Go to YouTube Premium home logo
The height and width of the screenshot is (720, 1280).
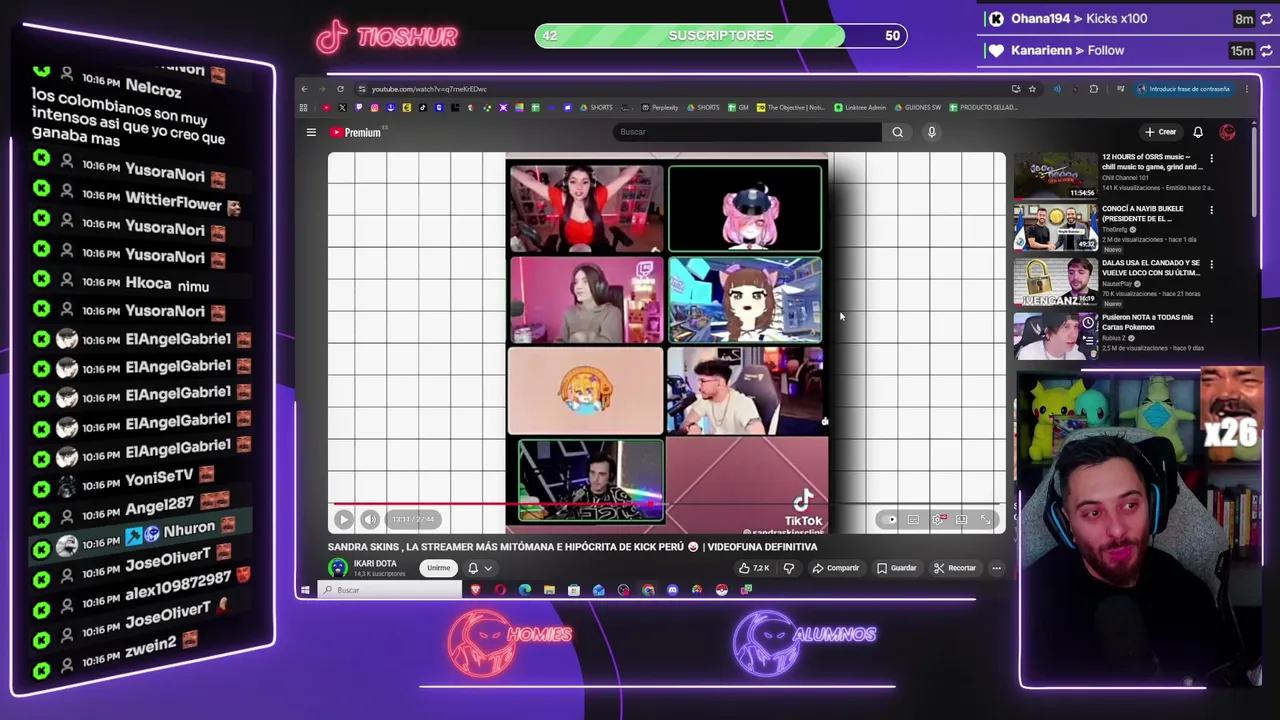click(356, 132)
